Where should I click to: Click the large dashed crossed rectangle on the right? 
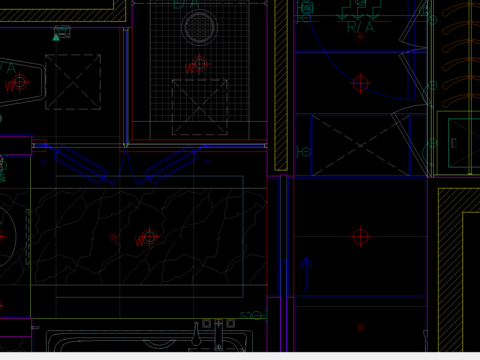click(360, 145)
